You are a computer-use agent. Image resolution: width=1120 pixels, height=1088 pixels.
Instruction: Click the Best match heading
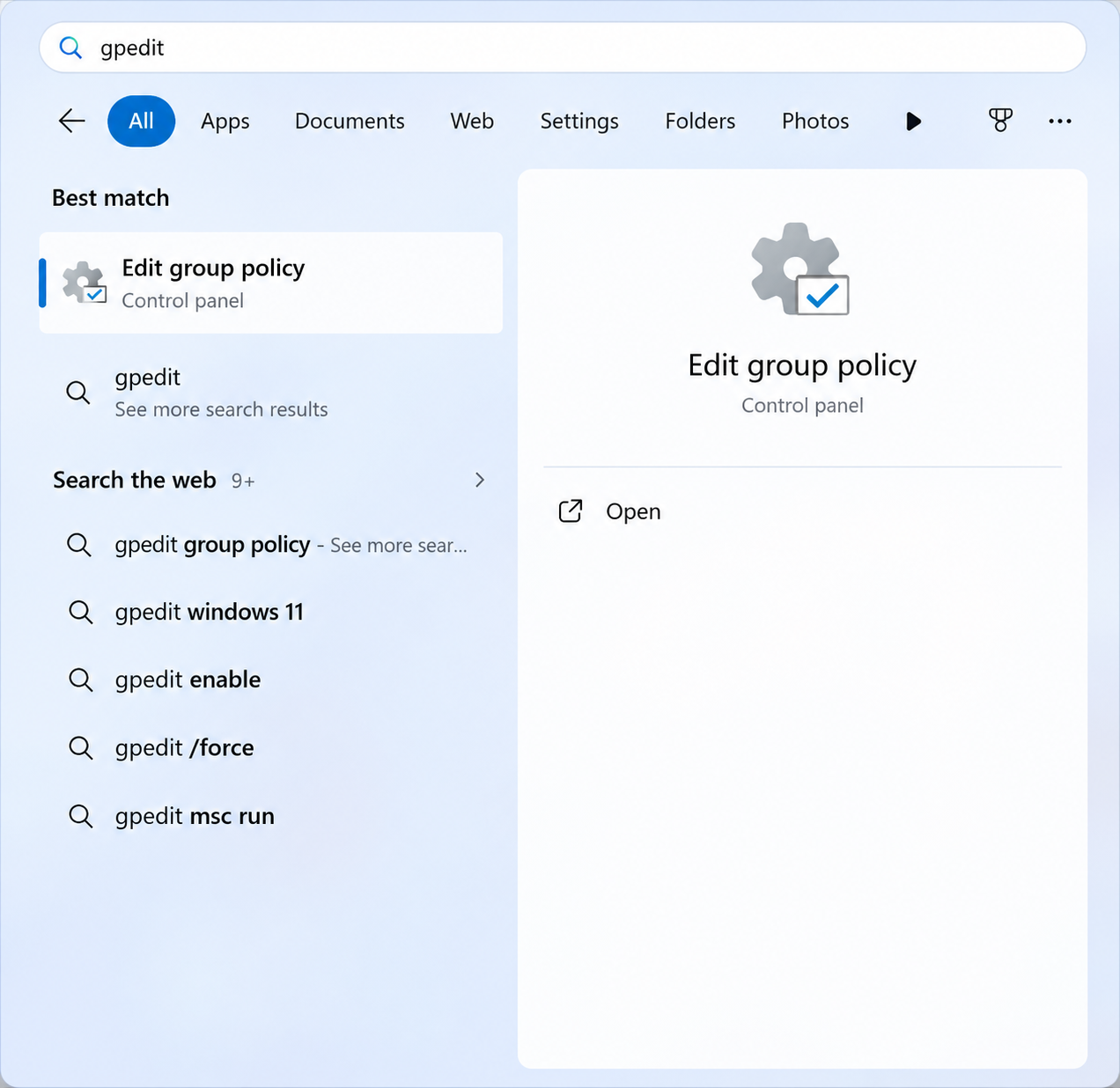111,198
